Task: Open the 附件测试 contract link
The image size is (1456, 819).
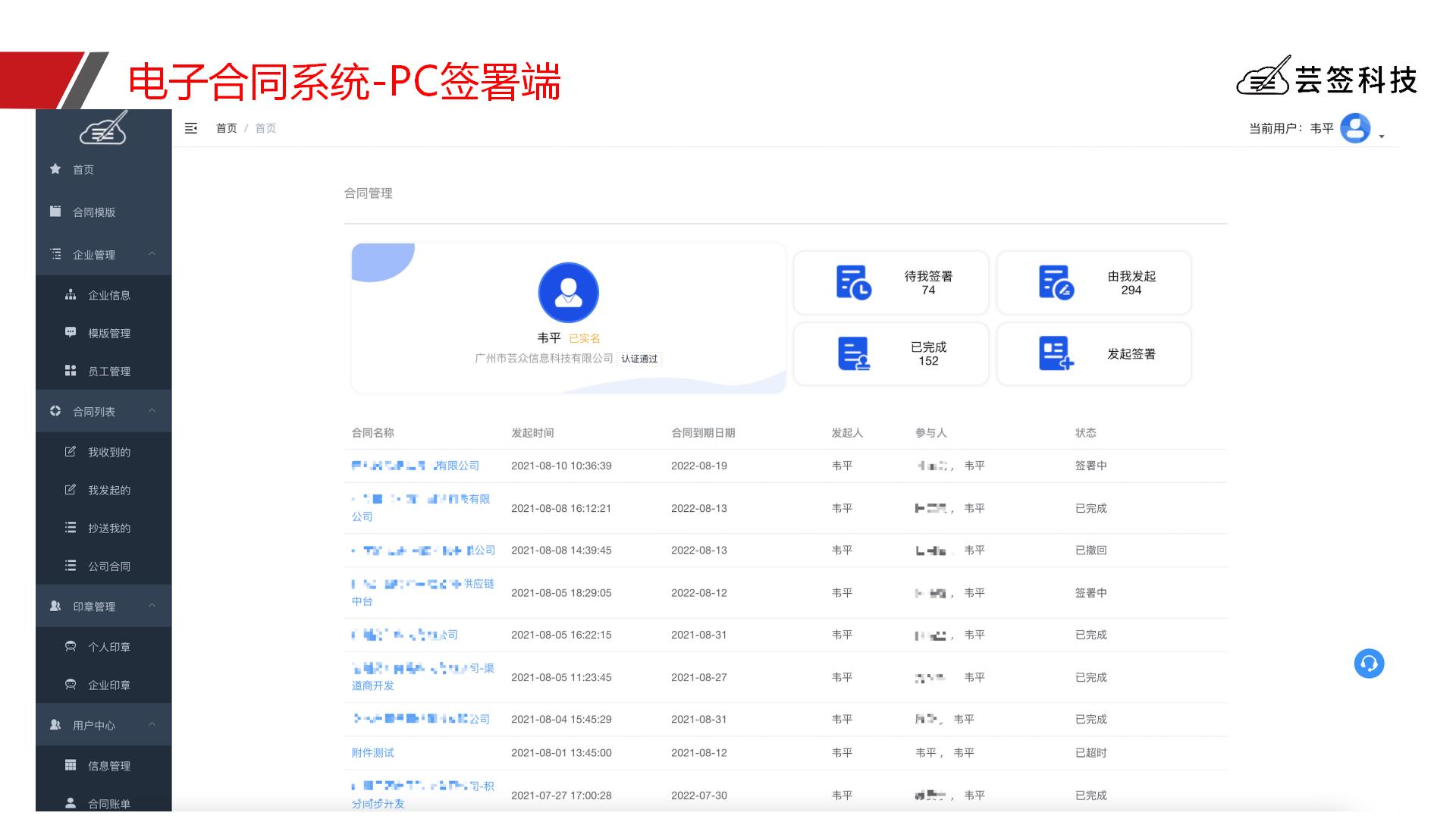Action: point(372,753)
